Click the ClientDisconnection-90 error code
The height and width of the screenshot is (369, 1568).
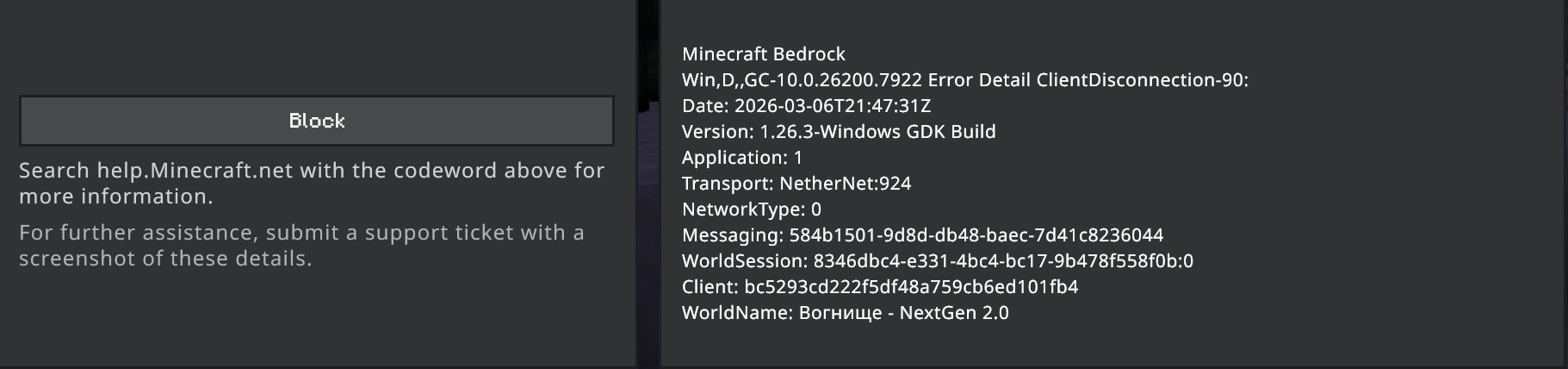1142,80
